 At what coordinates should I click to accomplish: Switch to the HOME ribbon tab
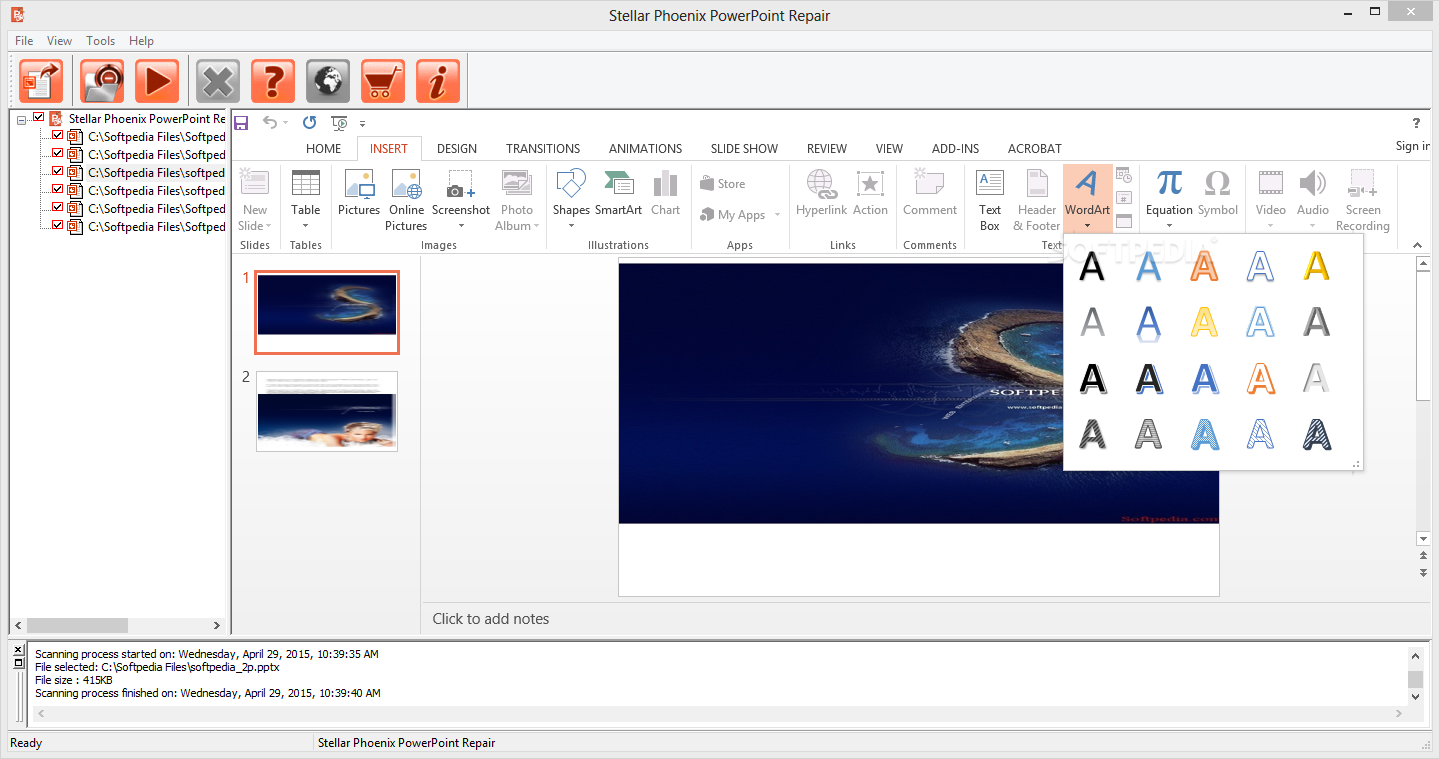(323, 148)
